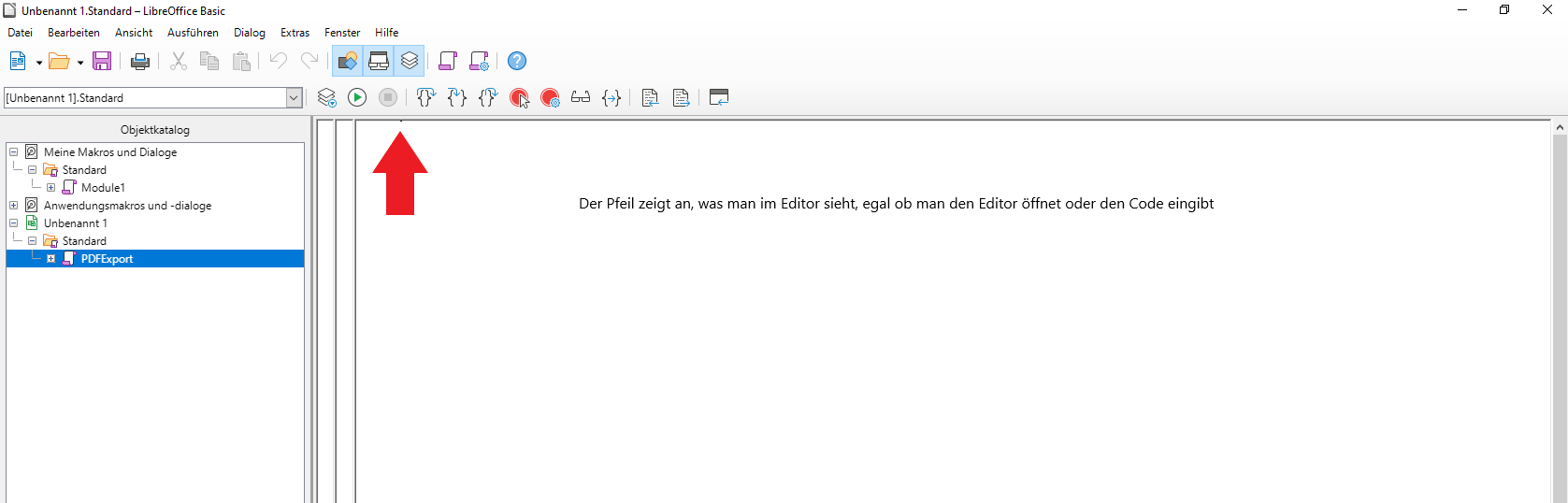Toggle the second highlighted view button
Screen dimensions: 1568x503
point(379,62)
